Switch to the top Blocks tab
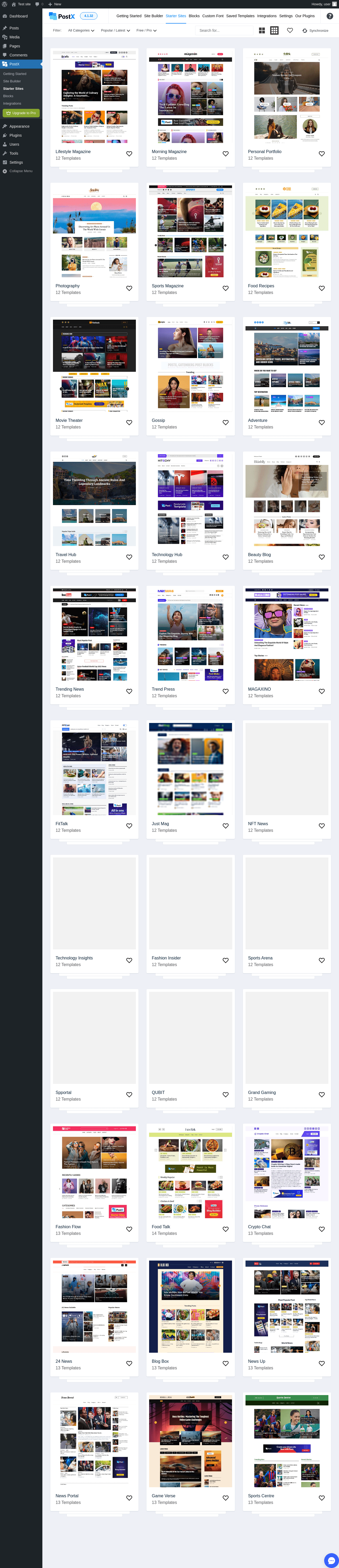This screenshot has height=1568, width=339. coord(194,16)
